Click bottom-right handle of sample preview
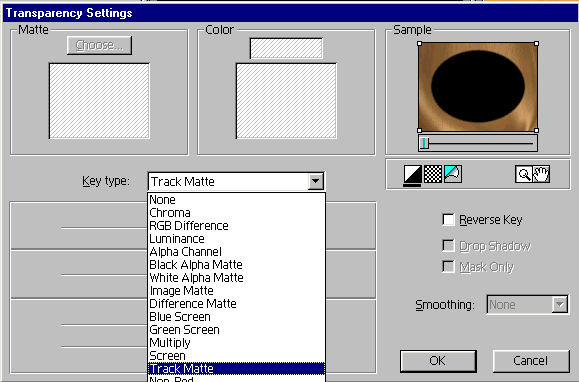The height and width of the screenshot is (382, 579). coord(537,130)
